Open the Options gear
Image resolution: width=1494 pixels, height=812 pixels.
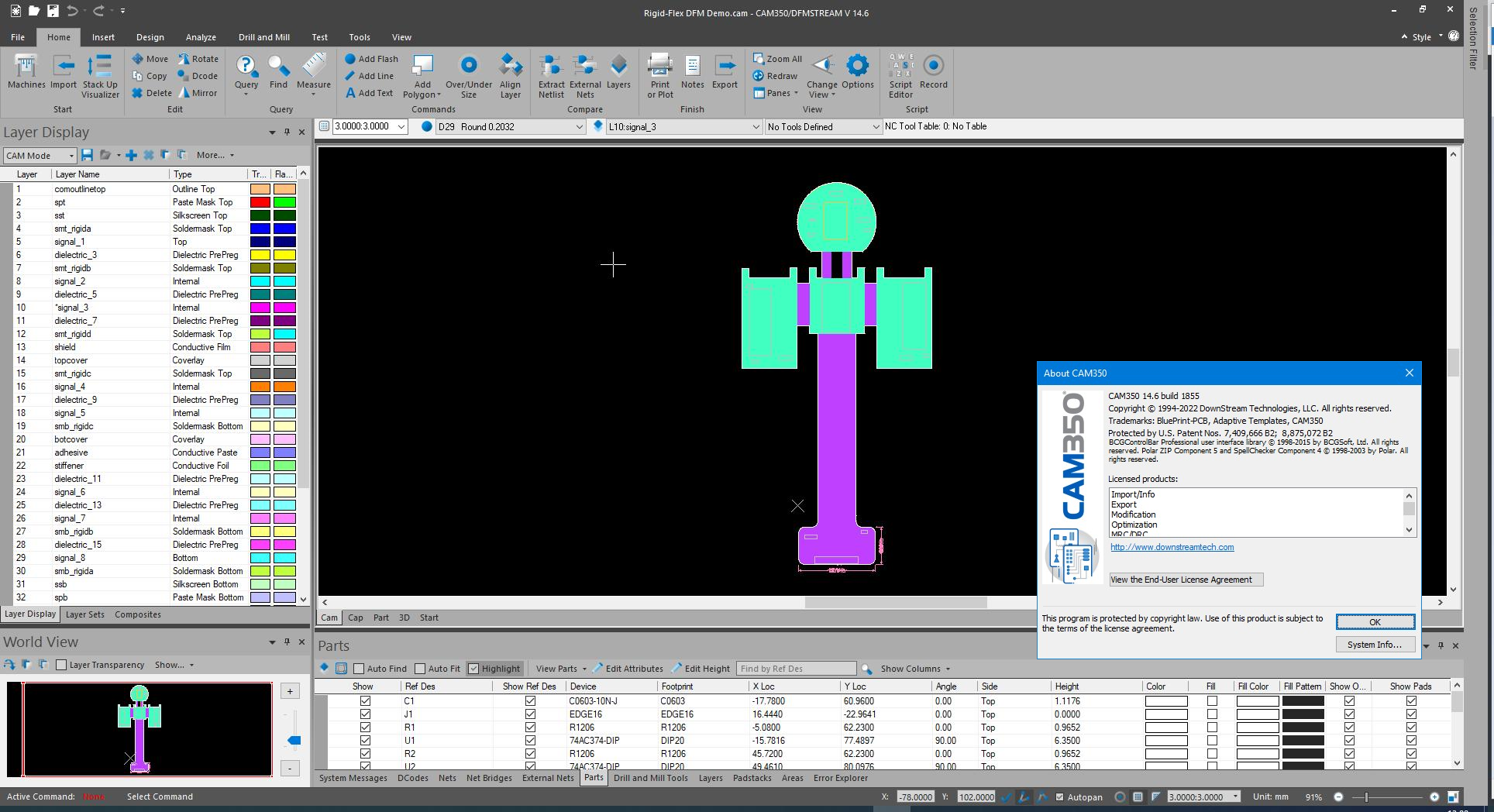(x=857, y=71)
